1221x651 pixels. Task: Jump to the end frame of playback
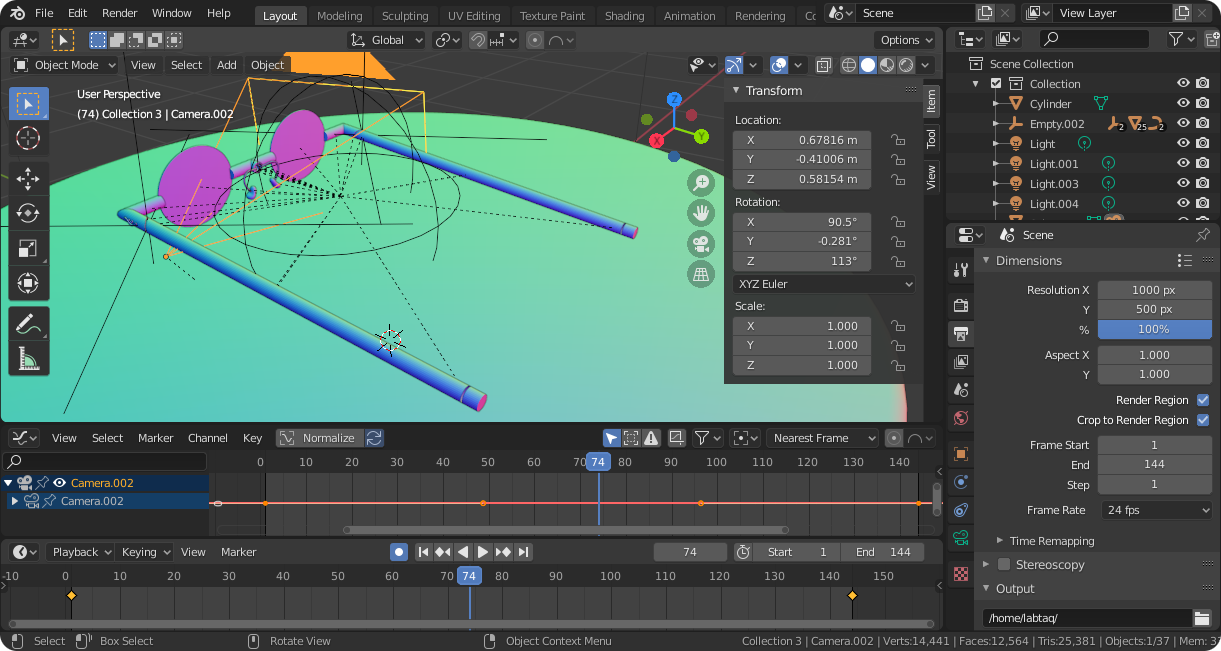[x=523, y=552]
